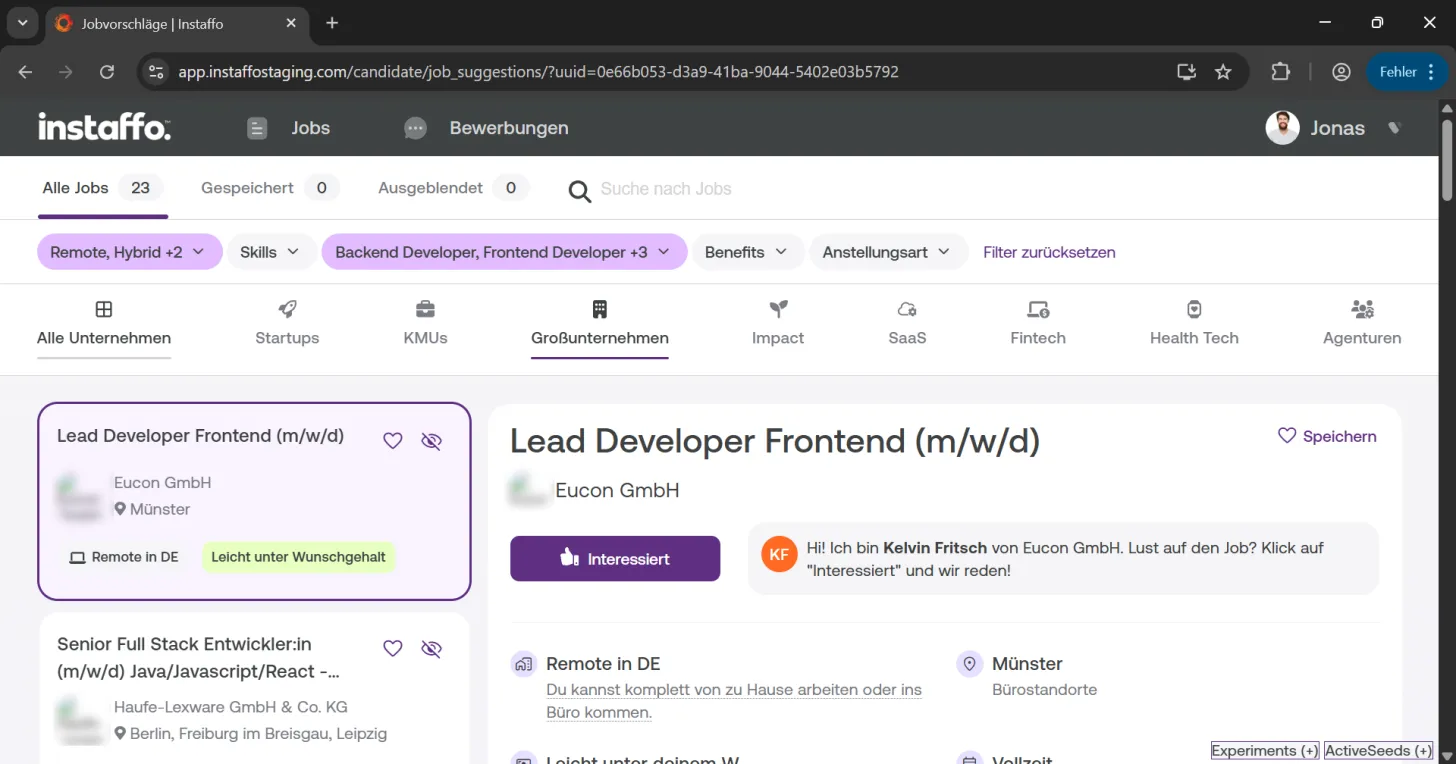Open the Chrome profile icon
This screenshot has width=1456, height=764.
[x=1341, y=72]
